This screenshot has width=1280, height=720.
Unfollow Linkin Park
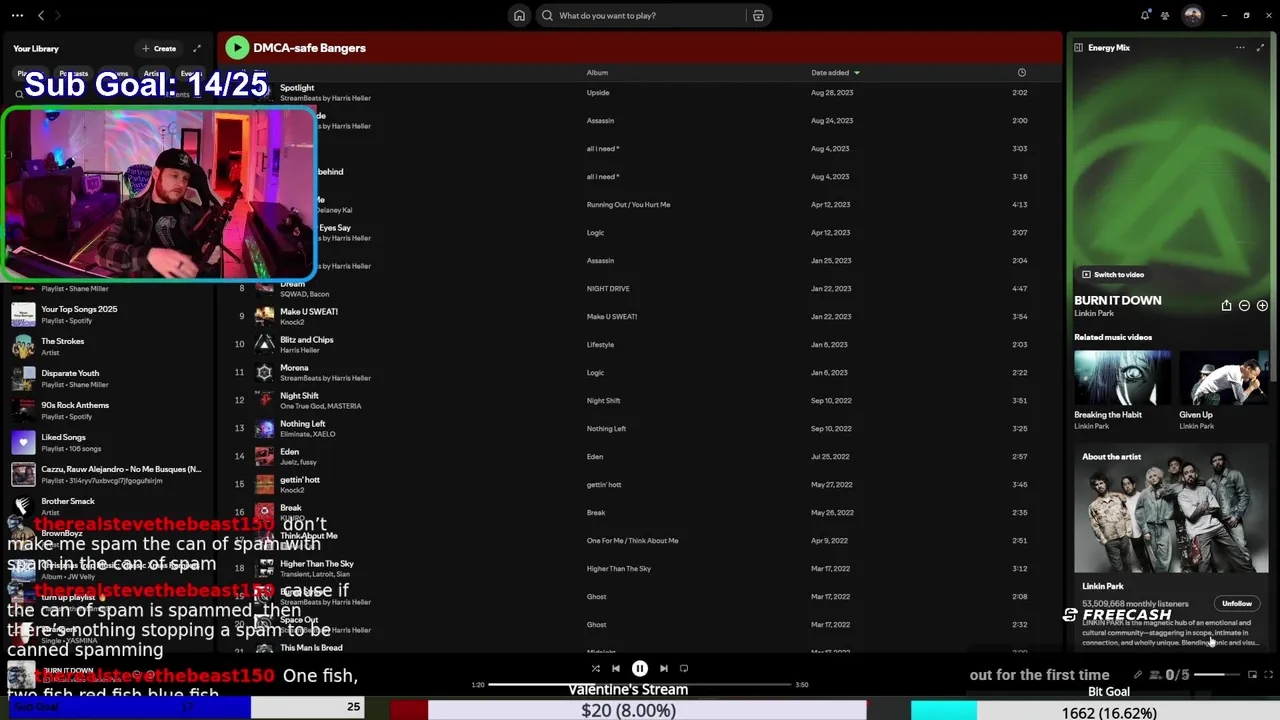pyautogui.click(x=1237, y=603)
